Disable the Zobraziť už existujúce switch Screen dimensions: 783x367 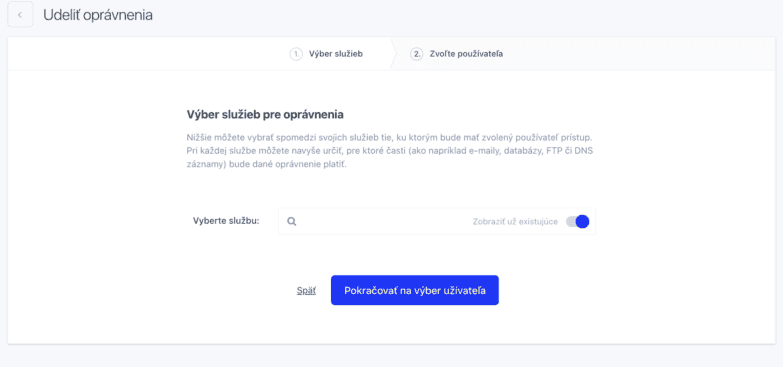click(577, 222)
